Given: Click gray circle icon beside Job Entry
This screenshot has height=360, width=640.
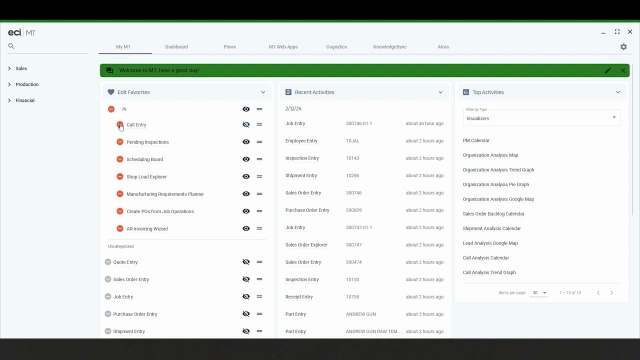Looking at the screenshot, I should click(108, 296).
